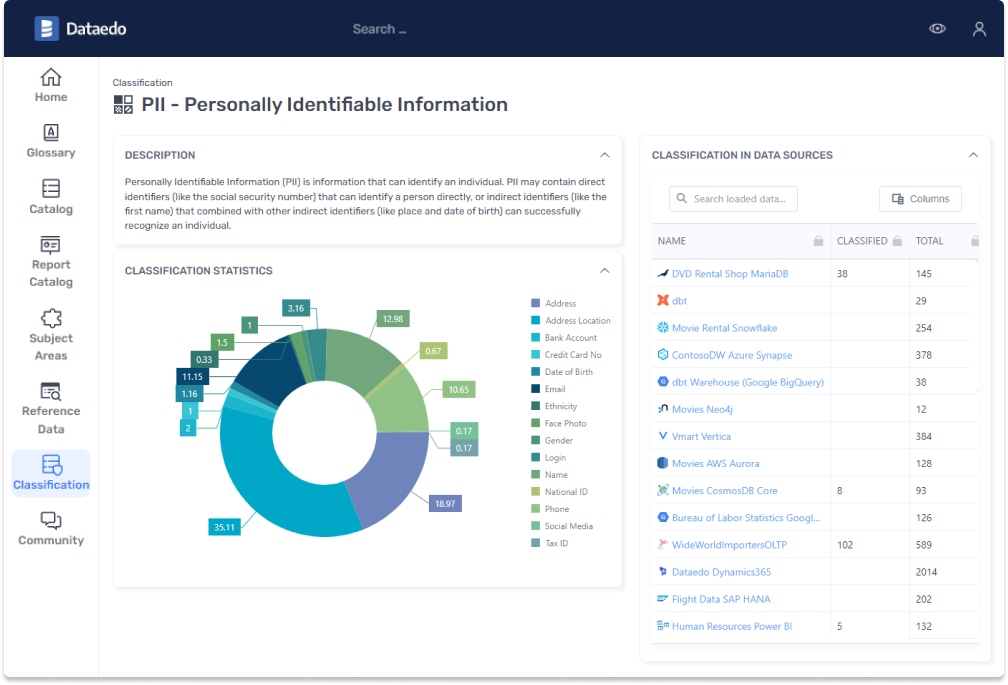This screenshot has width=1008, height=685.
Task: Open the Home sidebar icon
Action: click(x=51, y=78)
